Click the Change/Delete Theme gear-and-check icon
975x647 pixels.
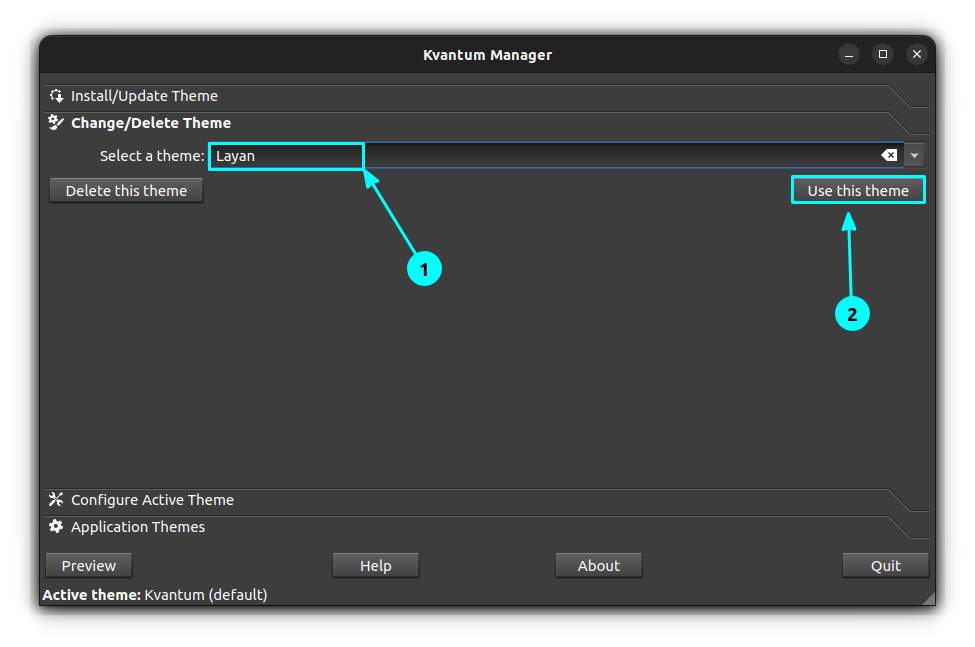click(56, 122)
